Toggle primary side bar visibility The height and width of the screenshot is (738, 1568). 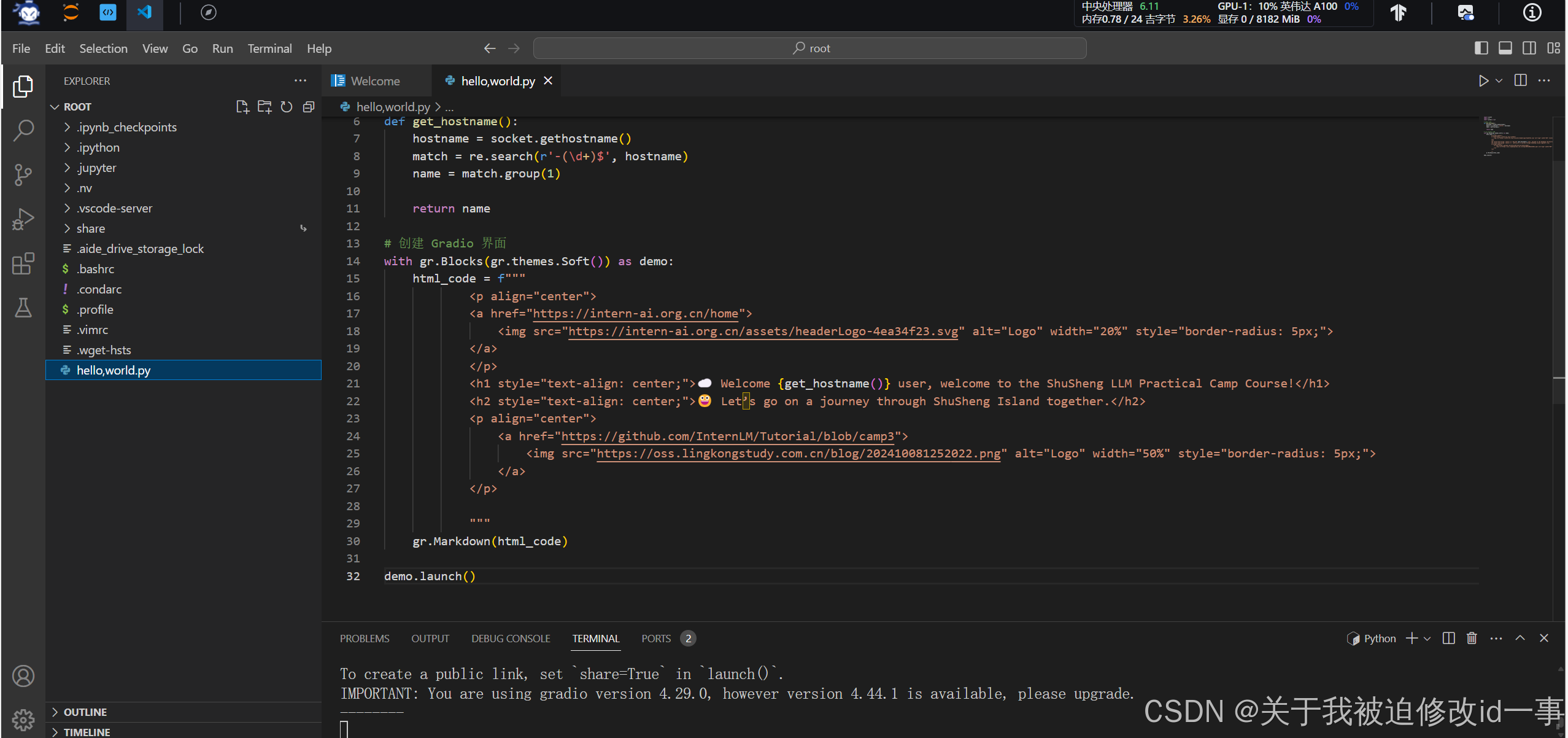1481,48
